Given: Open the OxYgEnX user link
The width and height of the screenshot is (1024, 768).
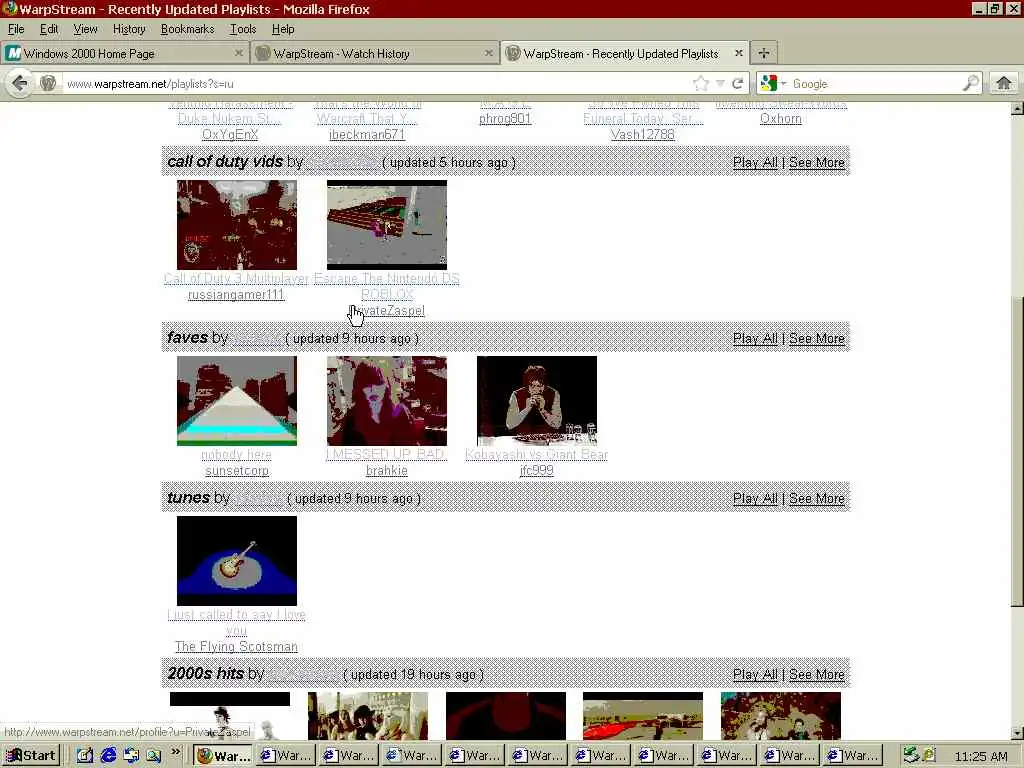Looking at the screenshot, I should tap(230, 135).
